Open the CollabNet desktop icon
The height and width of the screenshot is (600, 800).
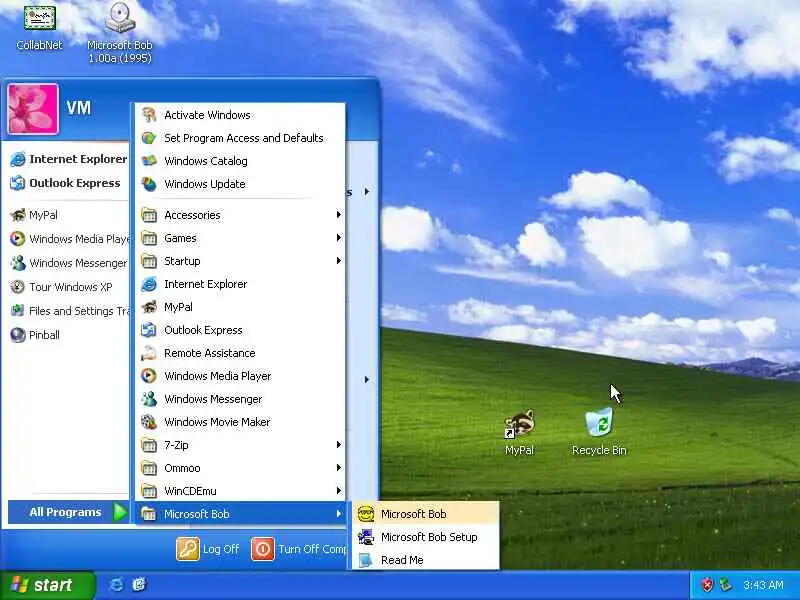pyautogui.click(x=39, y=27)
